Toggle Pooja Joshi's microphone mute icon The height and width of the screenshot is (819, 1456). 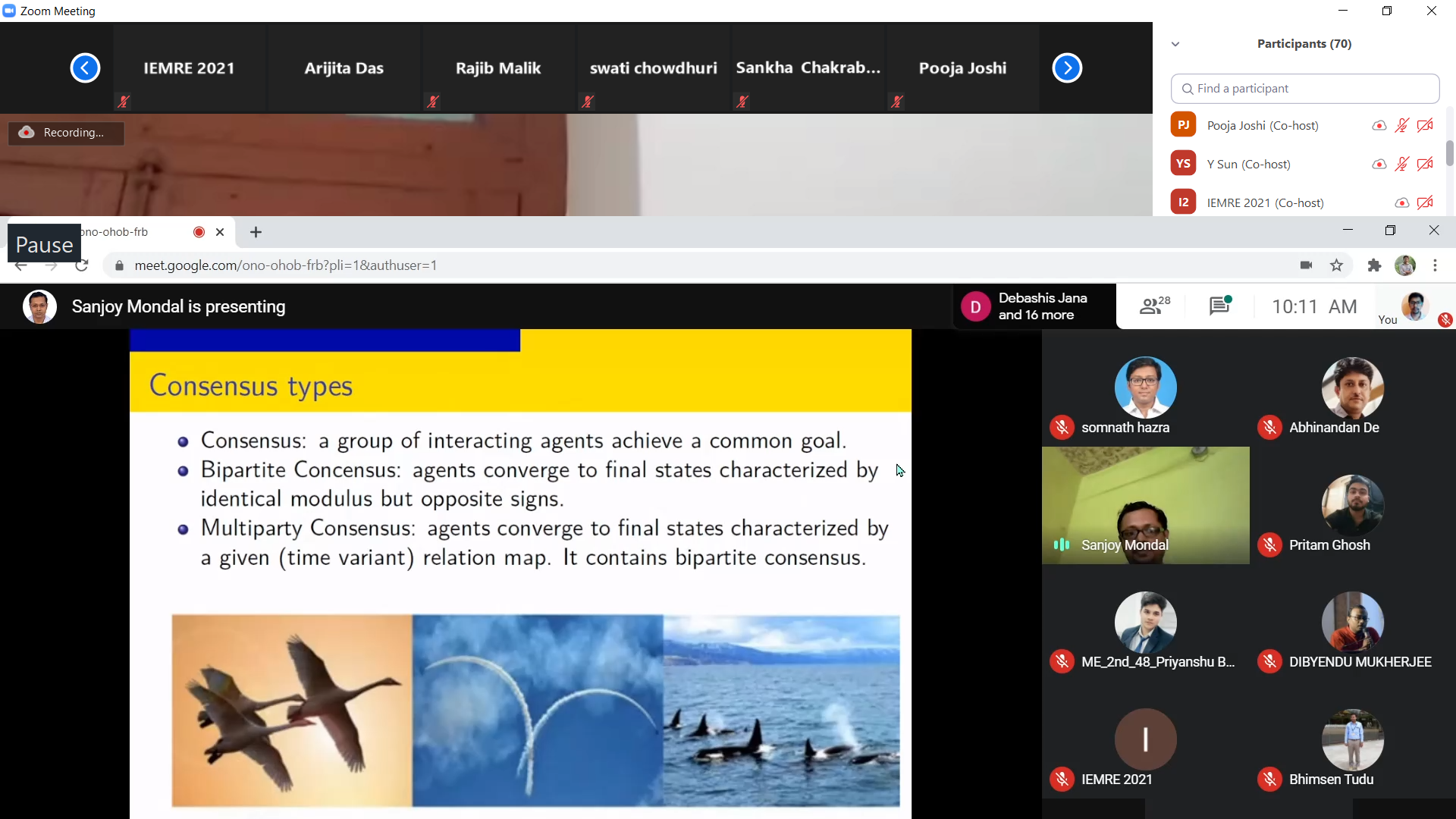click(1401, 126)
